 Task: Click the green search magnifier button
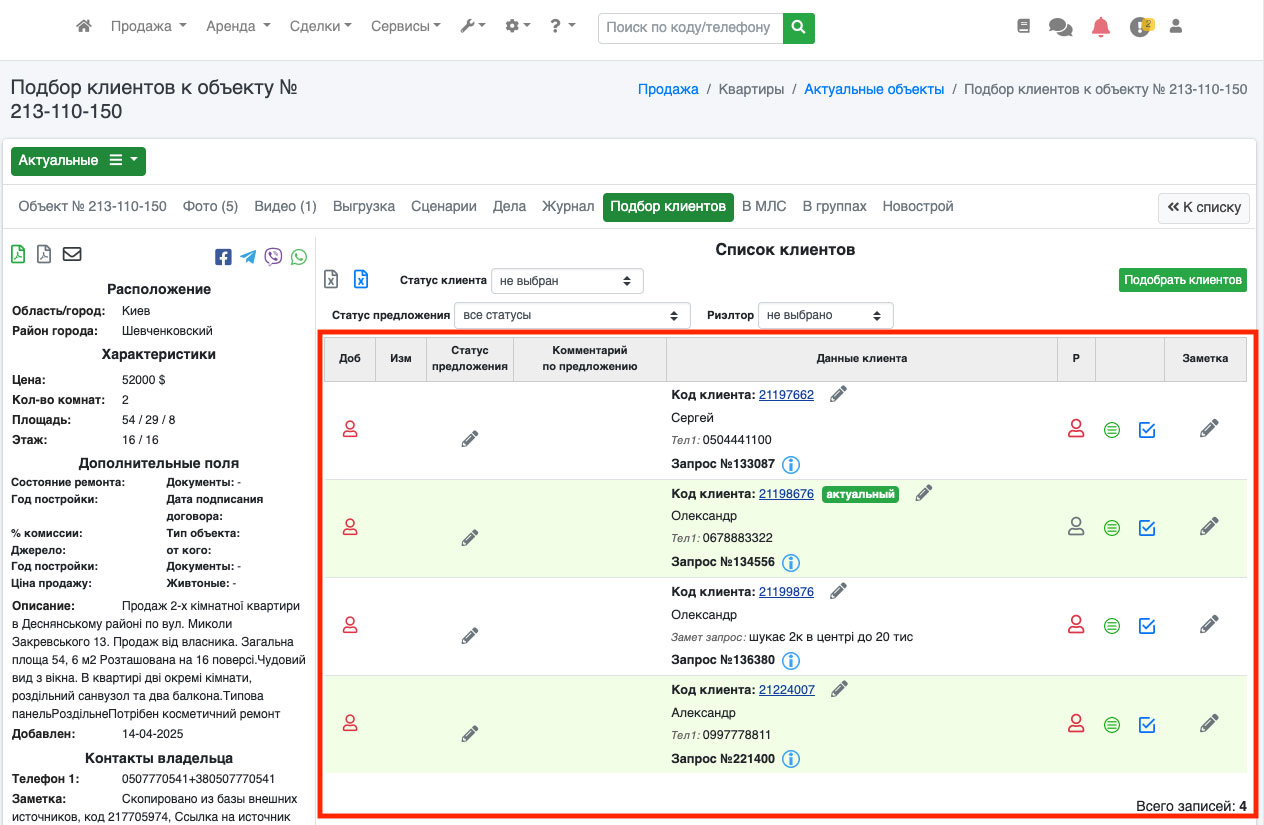pos(798,28)
